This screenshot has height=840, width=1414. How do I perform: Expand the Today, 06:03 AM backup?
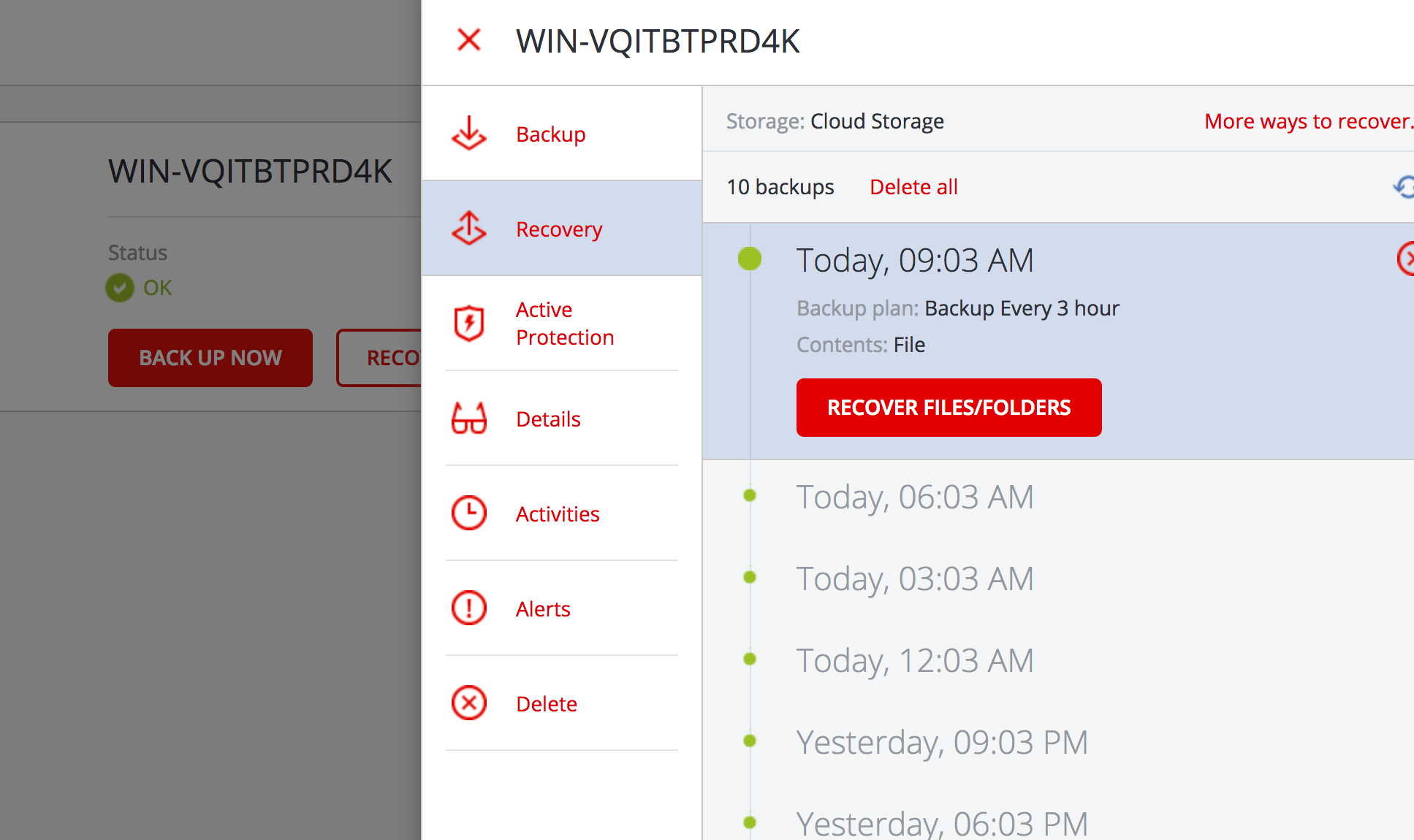point(914,497)
